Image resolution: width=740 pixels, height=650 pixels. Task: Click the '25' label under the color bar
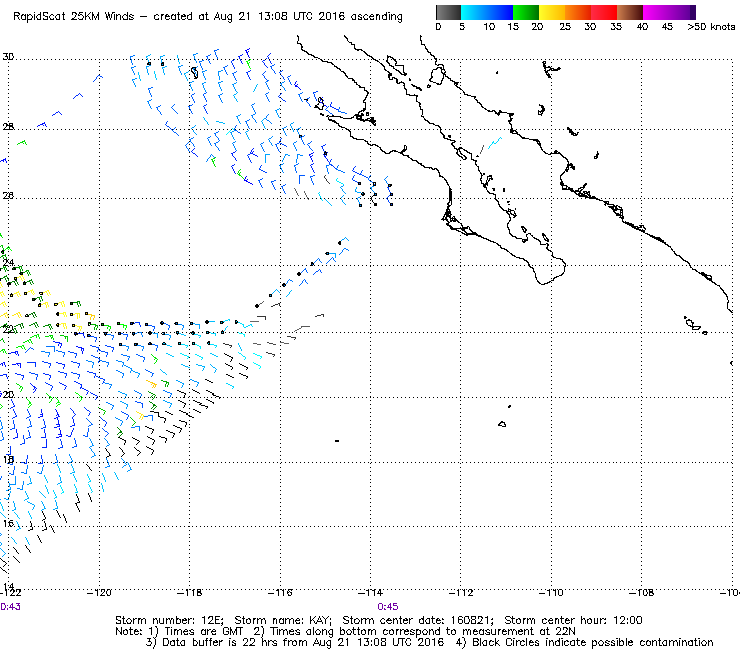(x=565, y=27)
